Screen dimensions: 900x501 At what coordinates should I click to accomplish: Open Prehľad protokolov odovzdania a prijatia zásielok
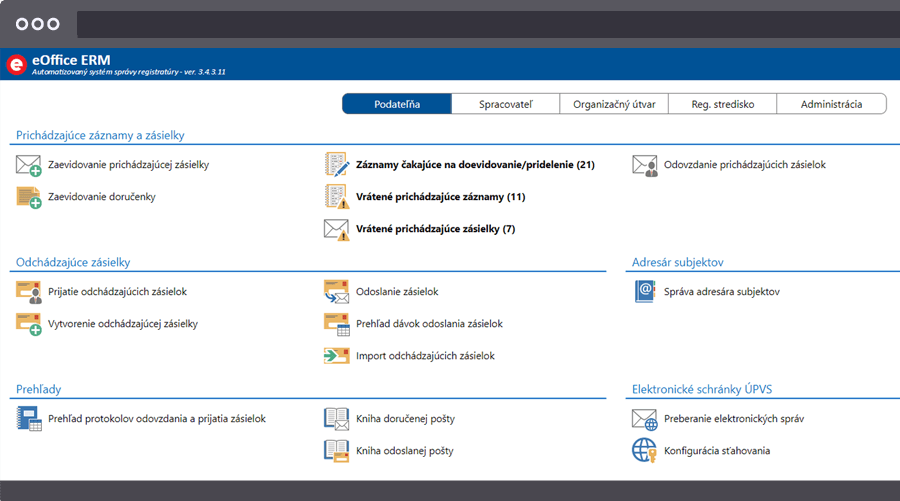click(157, 419)
